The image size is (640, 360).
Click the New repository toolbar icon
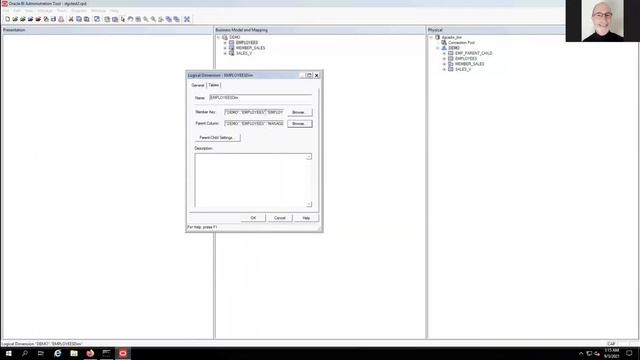pyautogui.click(x=7, y=19)
